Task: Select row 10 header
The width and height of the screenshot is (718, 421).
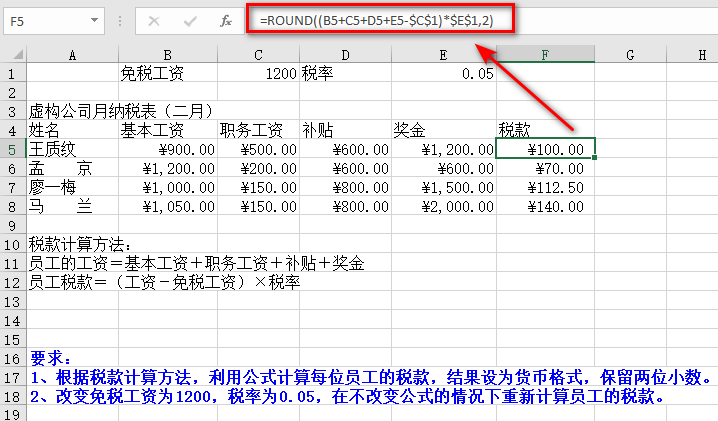Action: [12, 244]
